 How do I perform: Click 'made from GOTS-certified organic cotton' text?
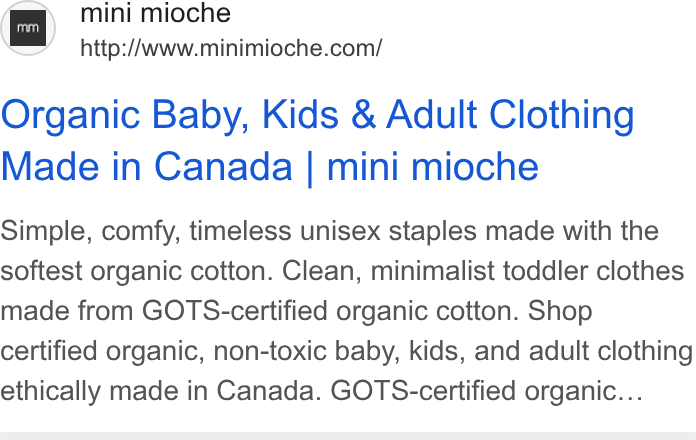click(x=259, y=311)
